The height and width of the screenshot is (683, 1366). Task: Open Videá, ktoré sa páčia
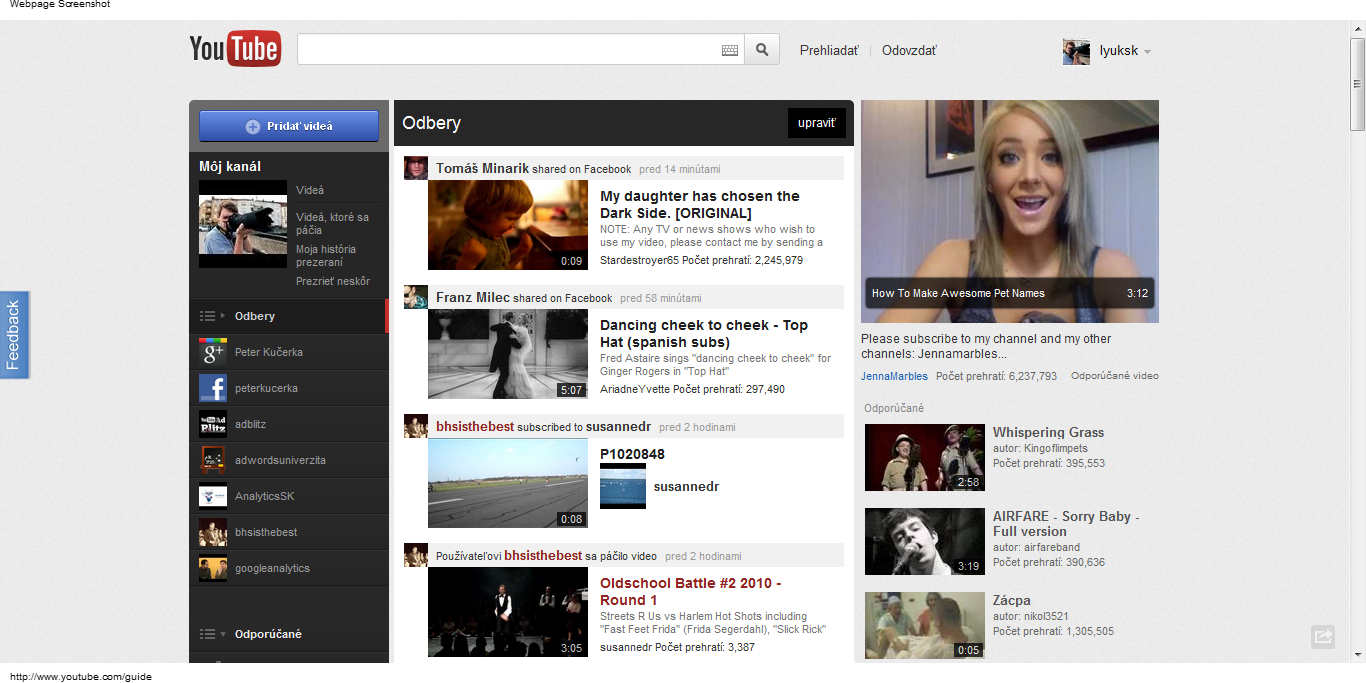coord(332,223)
